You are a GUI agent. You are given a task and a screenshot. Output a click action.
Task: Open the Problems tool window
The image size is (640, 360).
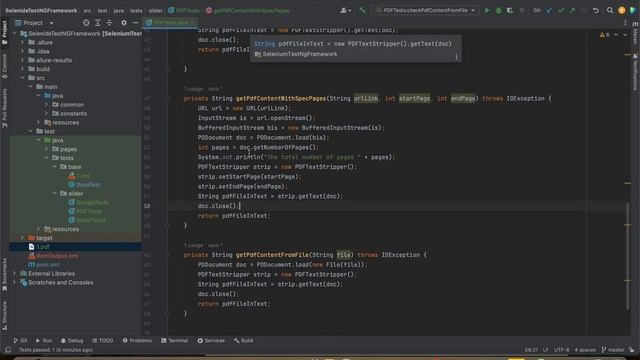click(x=137, y=340)
